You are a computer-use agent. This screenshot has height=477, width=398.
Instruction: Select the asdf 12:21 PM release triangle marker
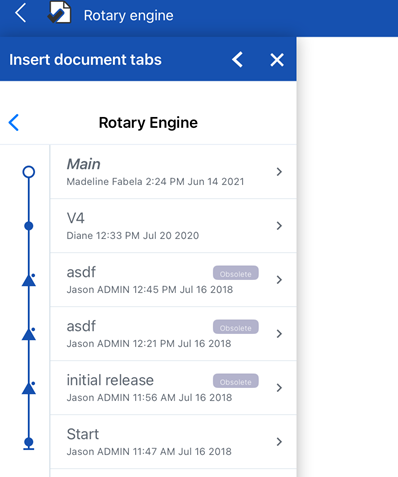[29, 334]
